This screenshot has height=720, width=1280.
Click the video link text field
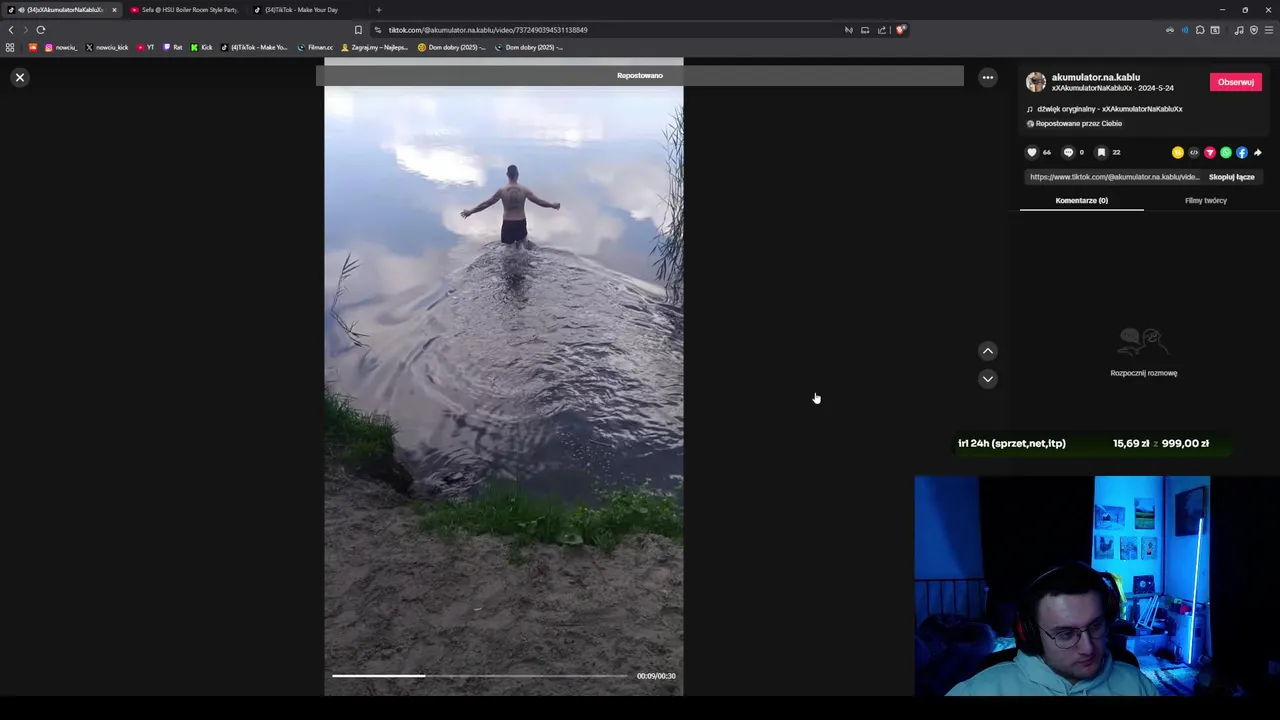coord(1114,177)
